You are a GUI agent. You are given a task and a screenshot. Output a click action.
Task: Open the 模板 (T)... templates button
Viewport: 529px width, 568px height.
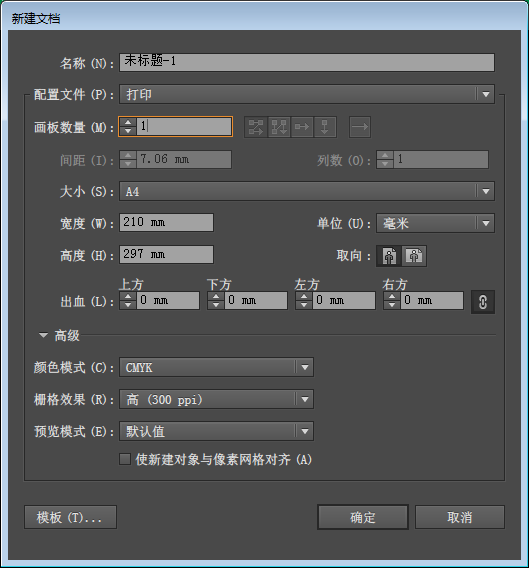70,517
